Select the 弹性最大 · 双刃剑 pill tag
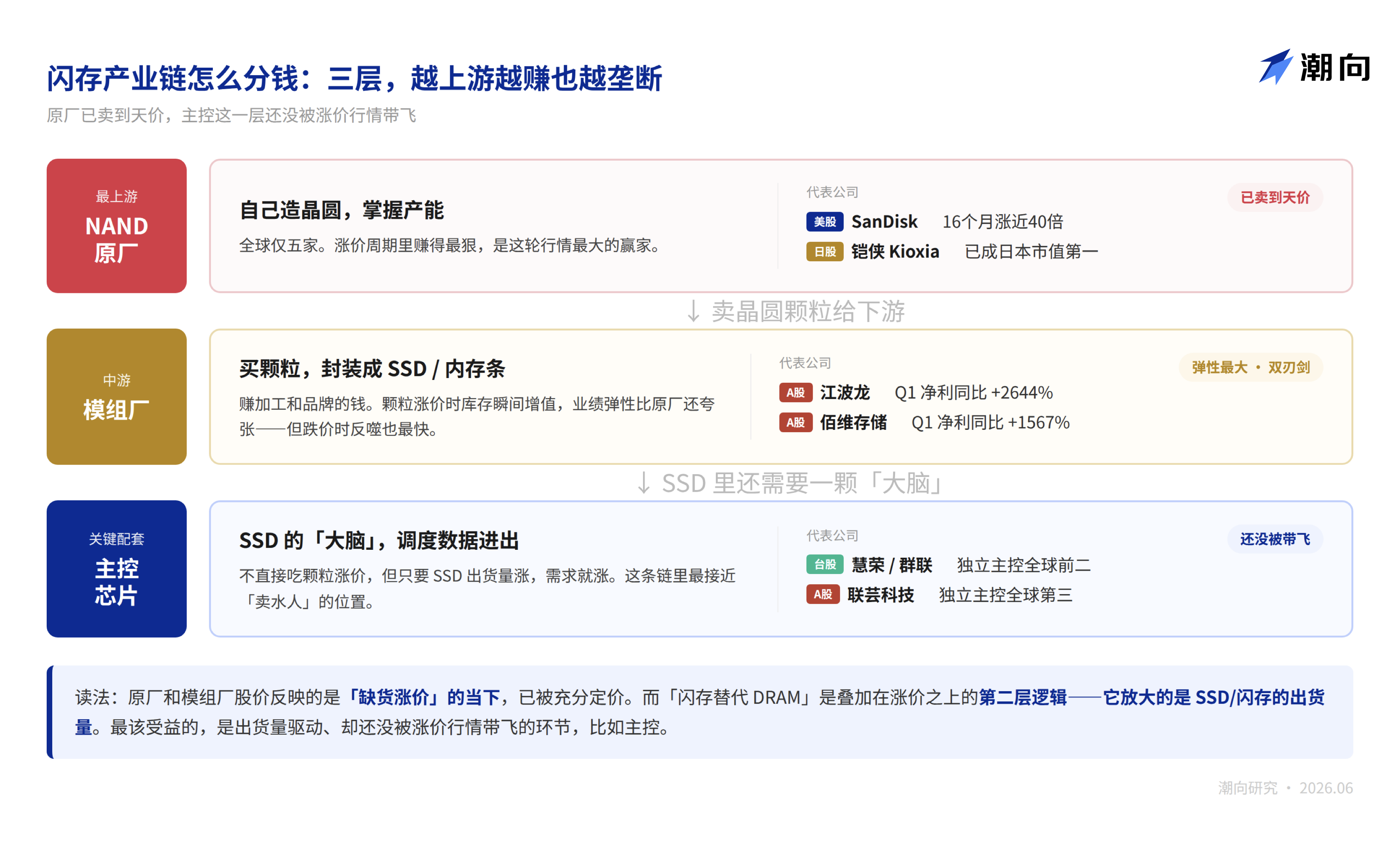The image size is (1400, 855). point(1250,367)
